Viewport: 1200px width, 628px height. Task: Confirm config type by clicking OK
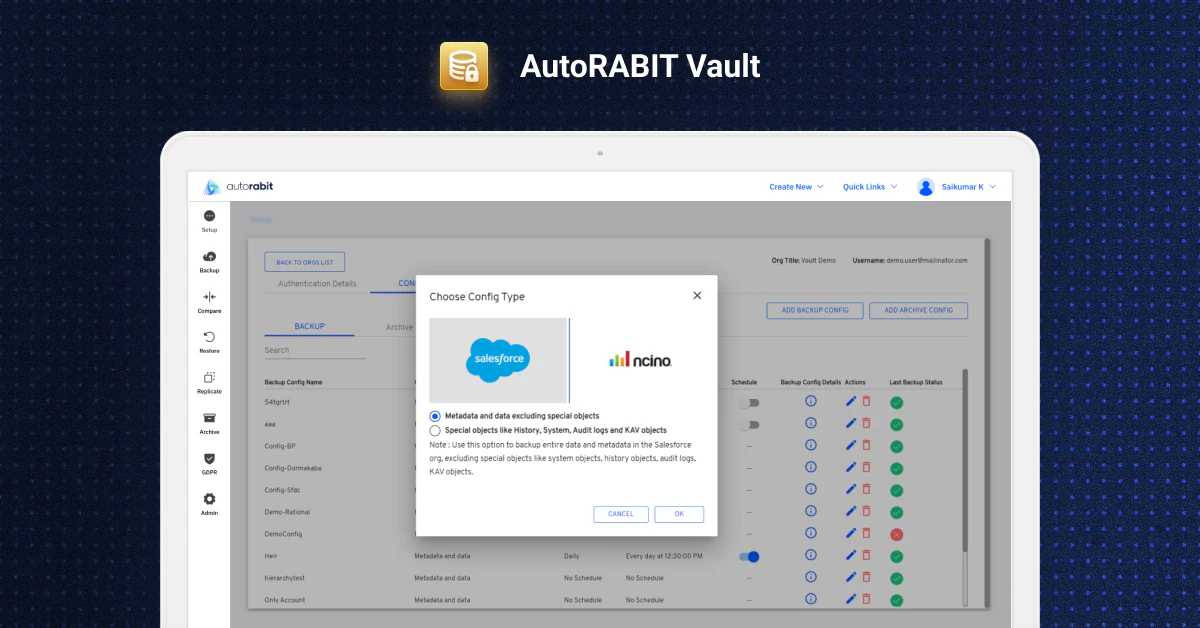pos(679,513)
